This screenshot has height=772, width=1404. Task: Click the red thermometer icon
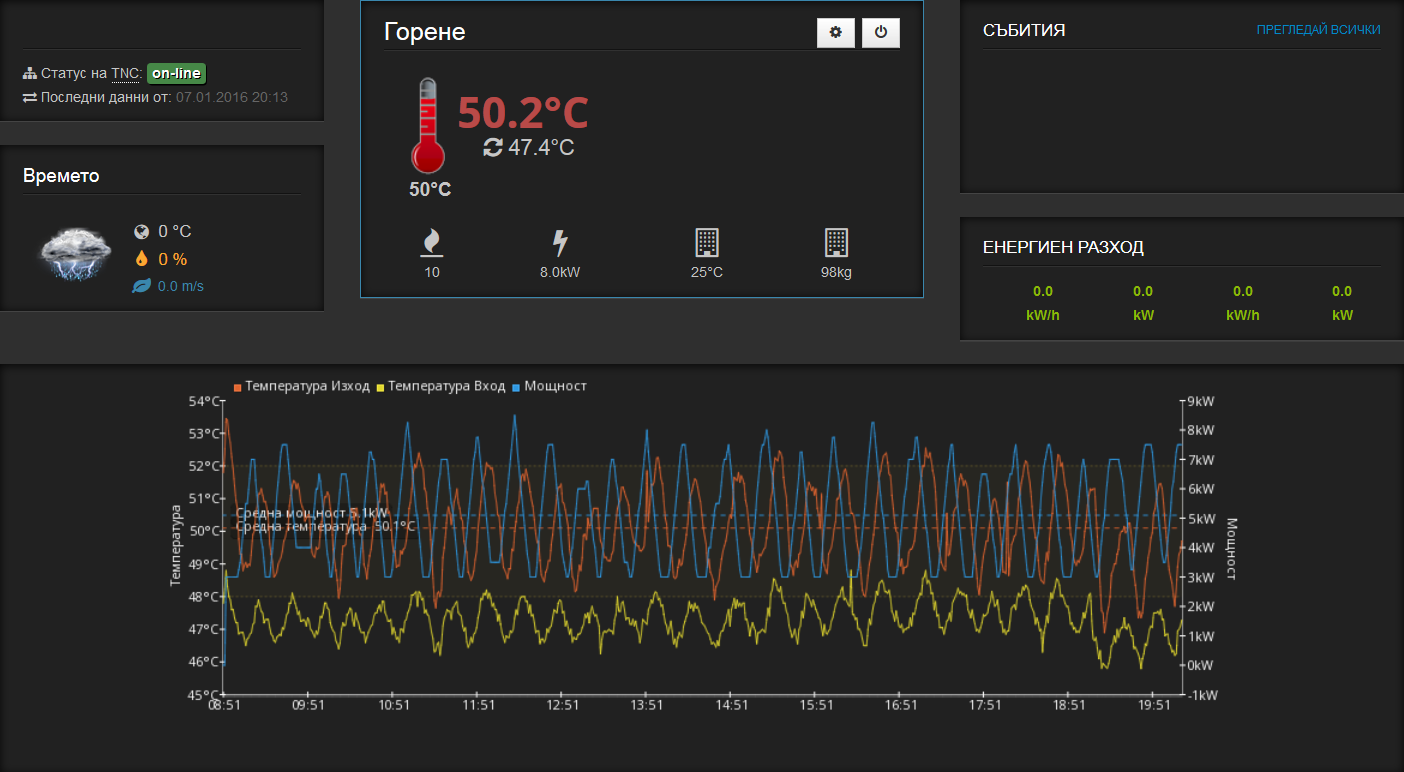427,126
